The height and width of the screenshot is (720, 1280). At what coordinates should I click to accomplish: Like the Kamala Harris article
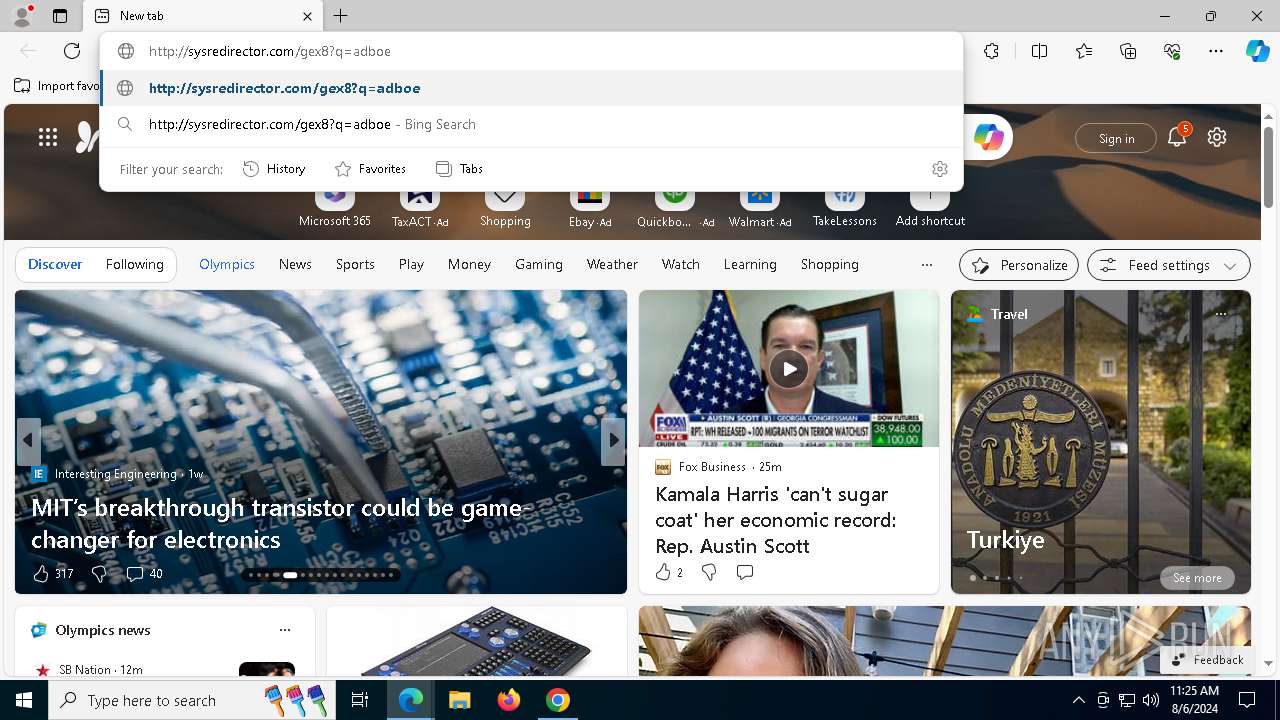pyautogui.click(x=668, y=572)
